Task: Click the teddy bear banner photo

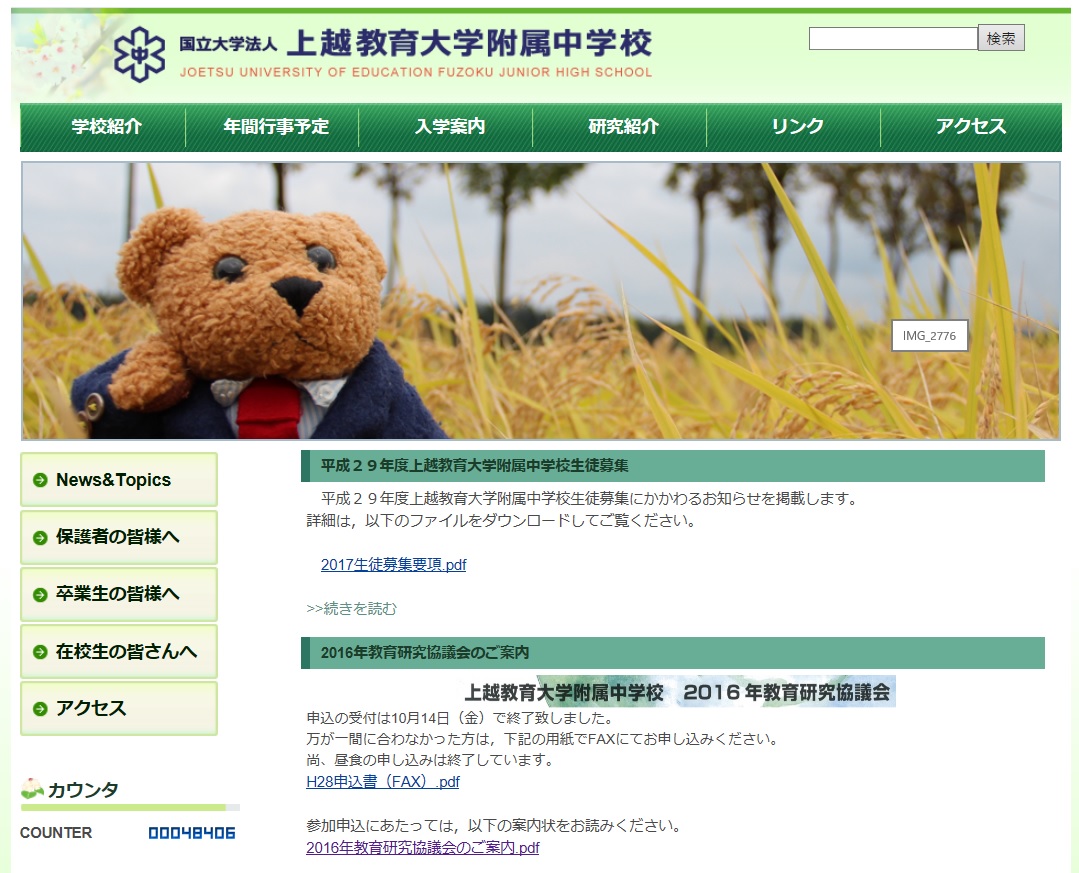Action: click(541, 301)
